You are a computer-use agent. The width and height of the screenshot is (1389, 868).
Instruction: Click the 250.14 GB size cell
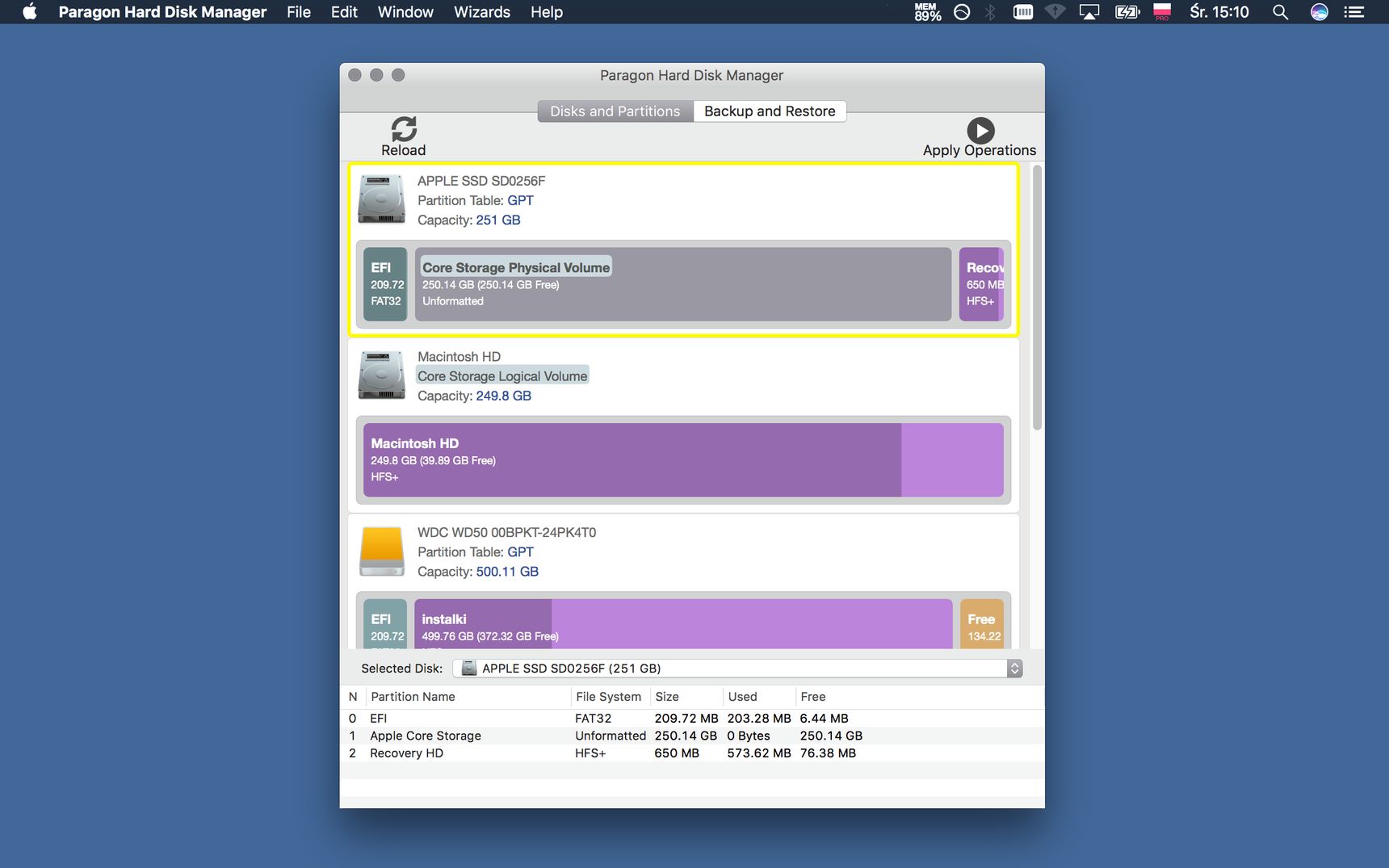(686, 736)
